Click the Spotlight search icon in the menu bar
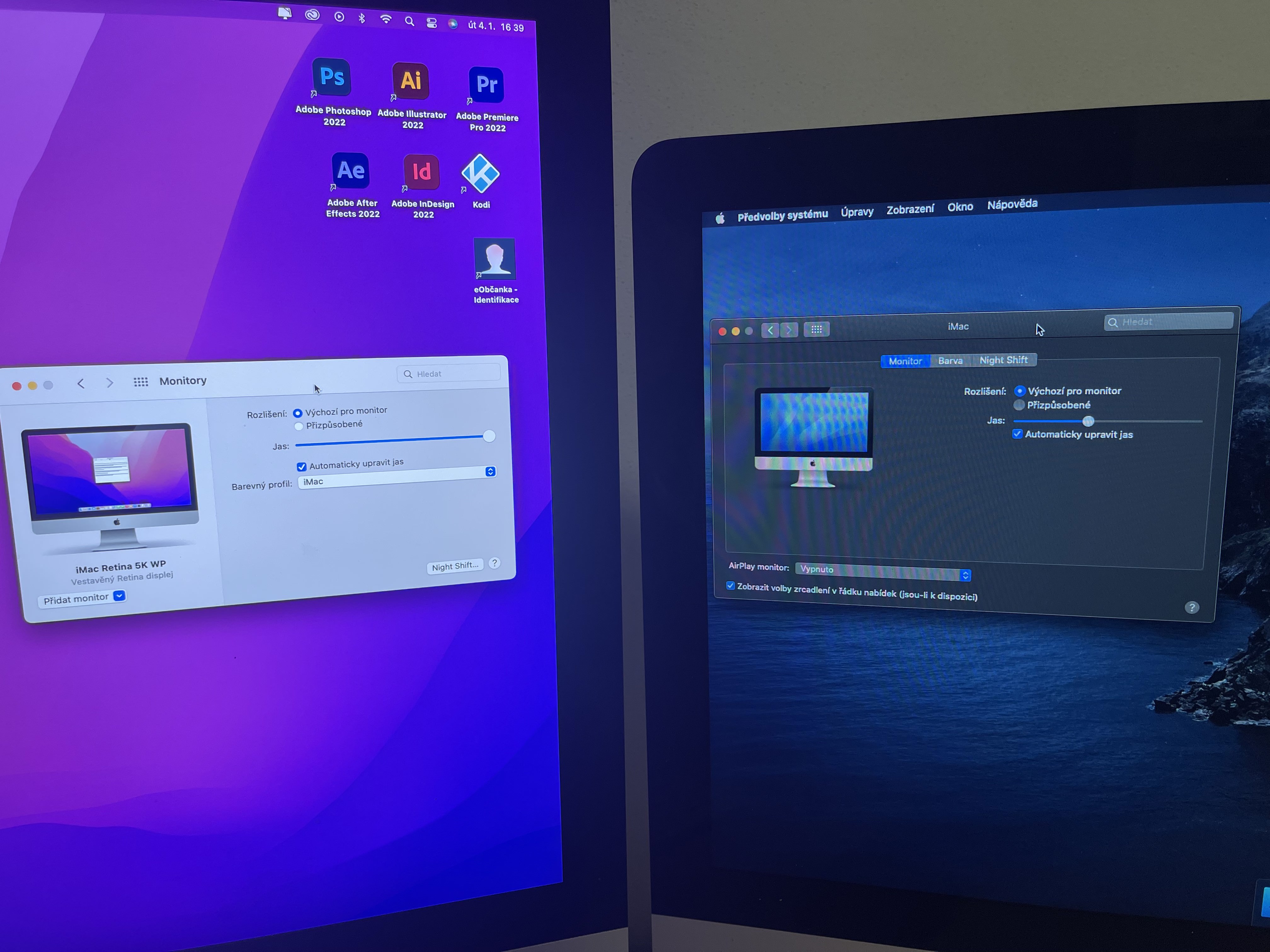 [409, 22]
